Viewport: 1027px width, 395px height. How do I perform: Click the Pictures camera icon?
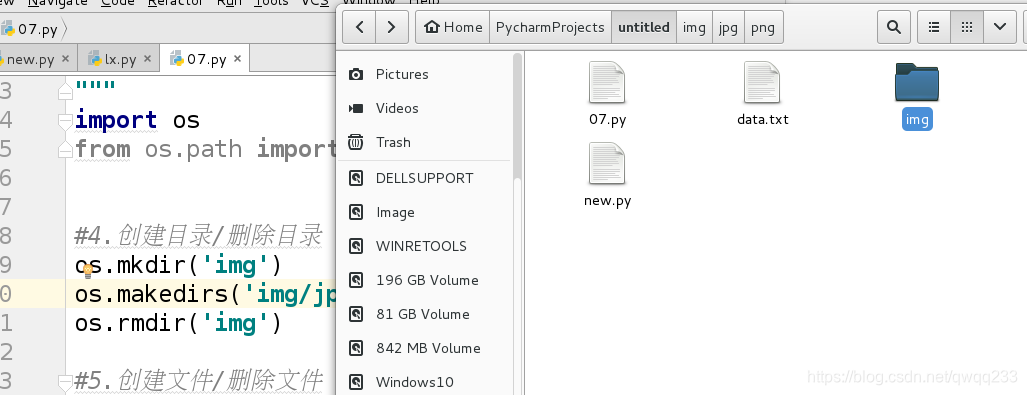(x=356, y=74)
